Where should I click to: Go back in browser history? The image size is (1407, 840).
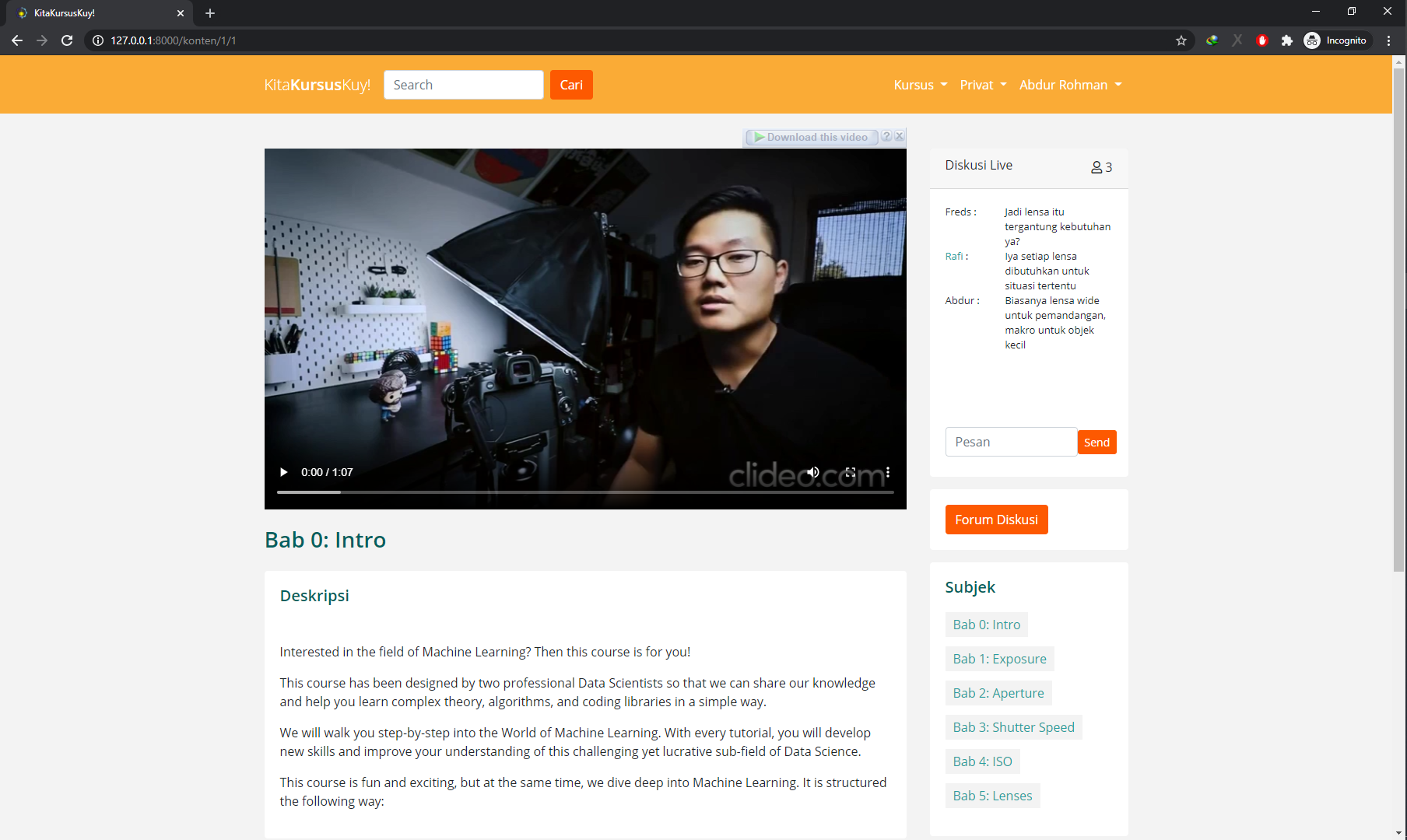click(17, 40)
